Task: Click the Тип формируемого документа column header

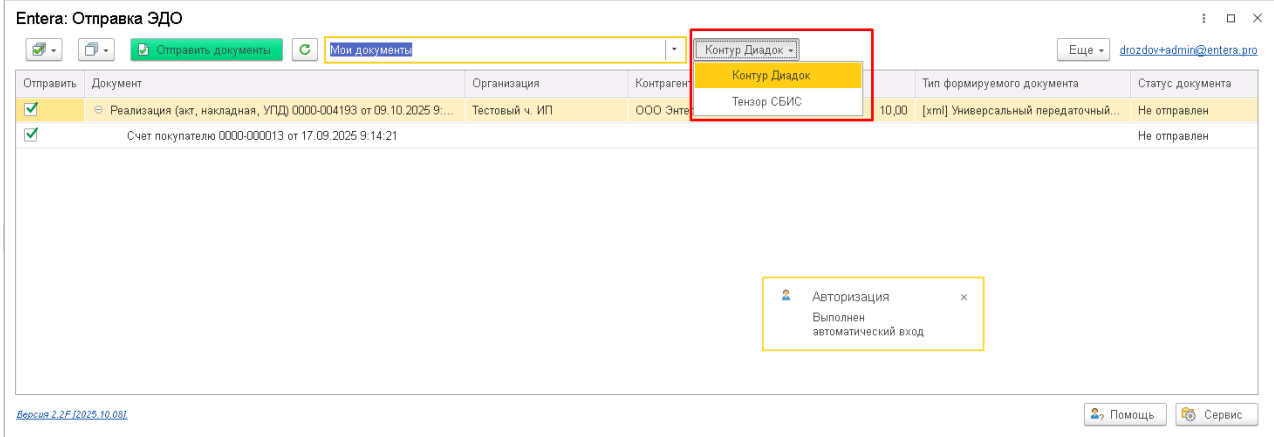Action: [x=1023, y=83]
